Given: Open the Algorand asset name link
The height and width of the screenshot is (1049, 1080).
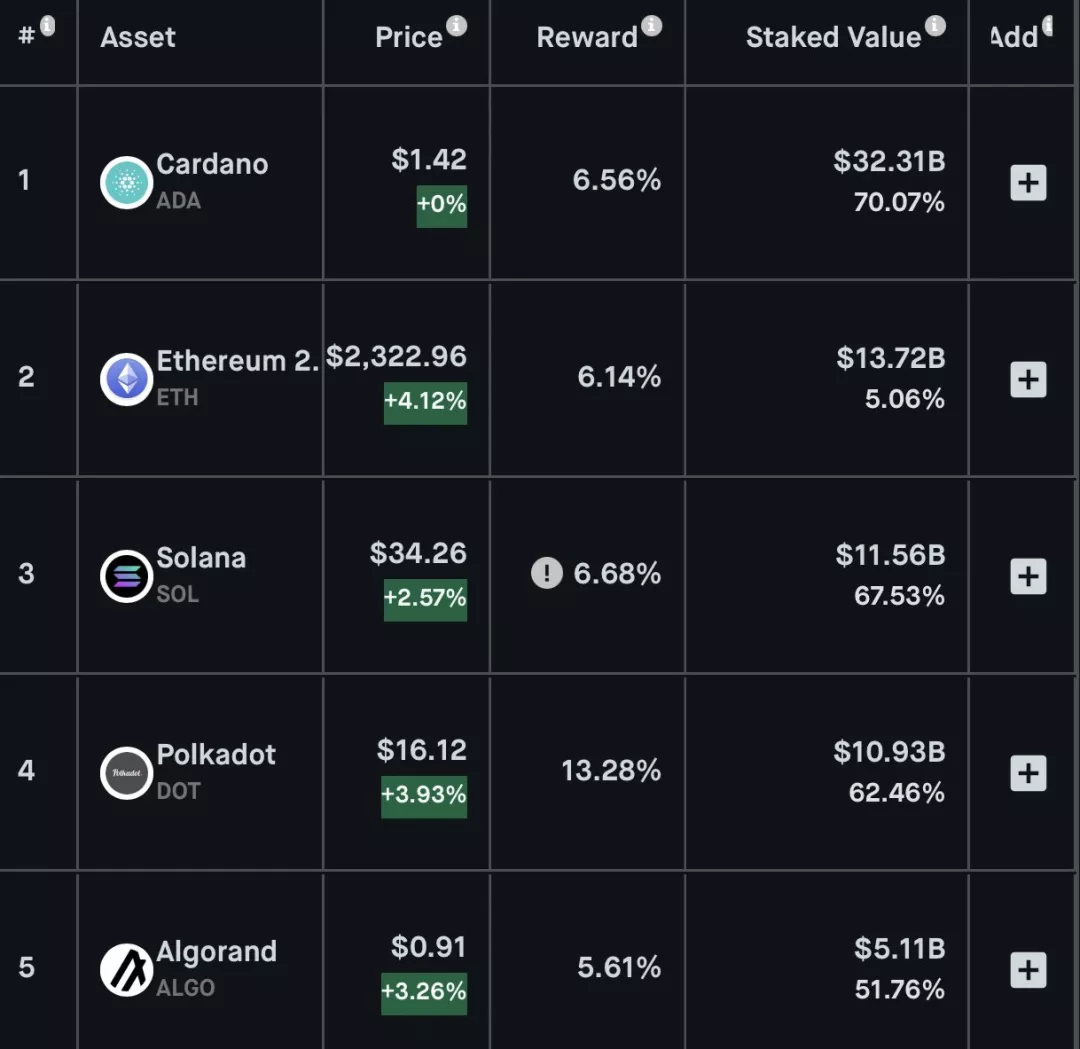Looking at the screenshot, I should pyautogui.click(x=216, y=951).
